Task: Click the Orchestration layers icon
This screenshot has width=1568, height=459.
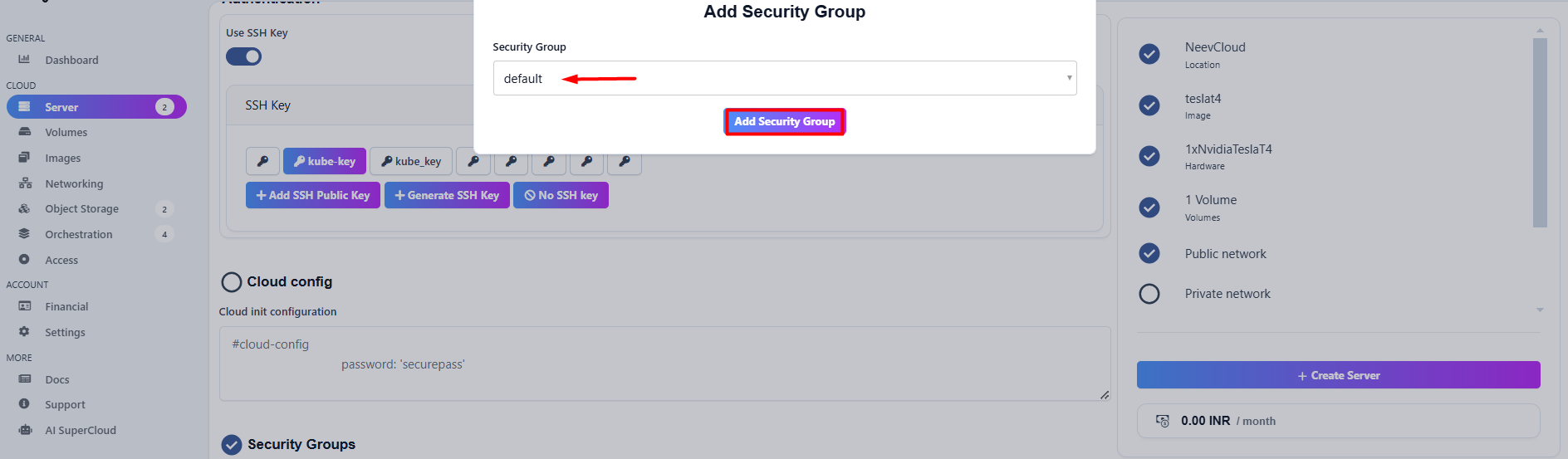Action: pyautogui.click(x=24, y=234)
